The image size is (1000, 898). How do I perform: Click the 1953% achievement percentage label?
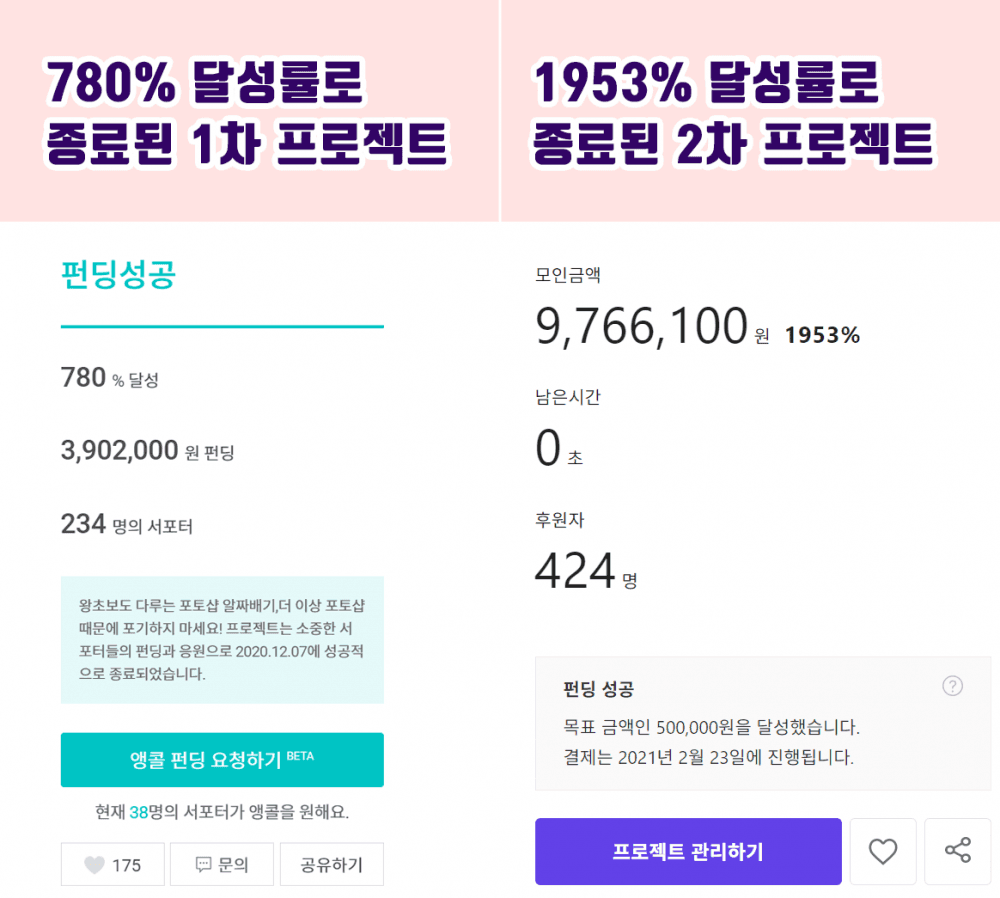click(x=824, y=335)
